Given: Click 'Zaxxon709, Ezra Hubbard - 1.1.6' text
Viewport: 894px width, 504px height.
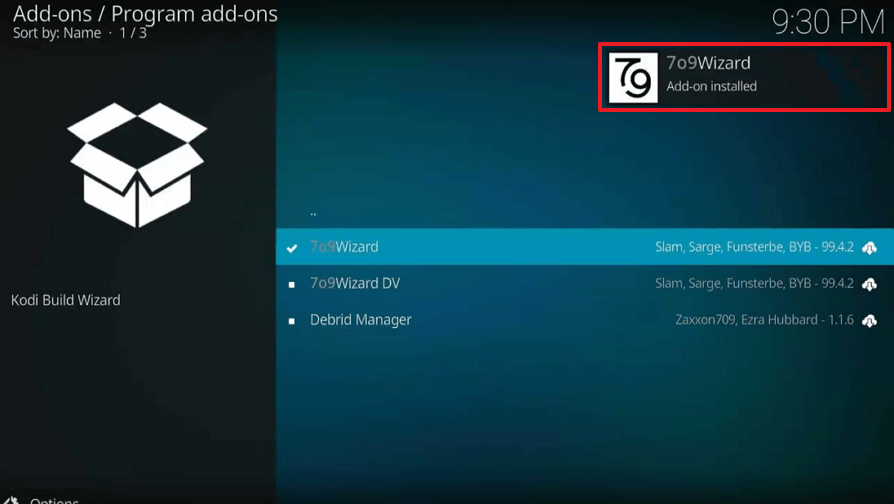Looking at the screenshot, I should coord(765,320).
